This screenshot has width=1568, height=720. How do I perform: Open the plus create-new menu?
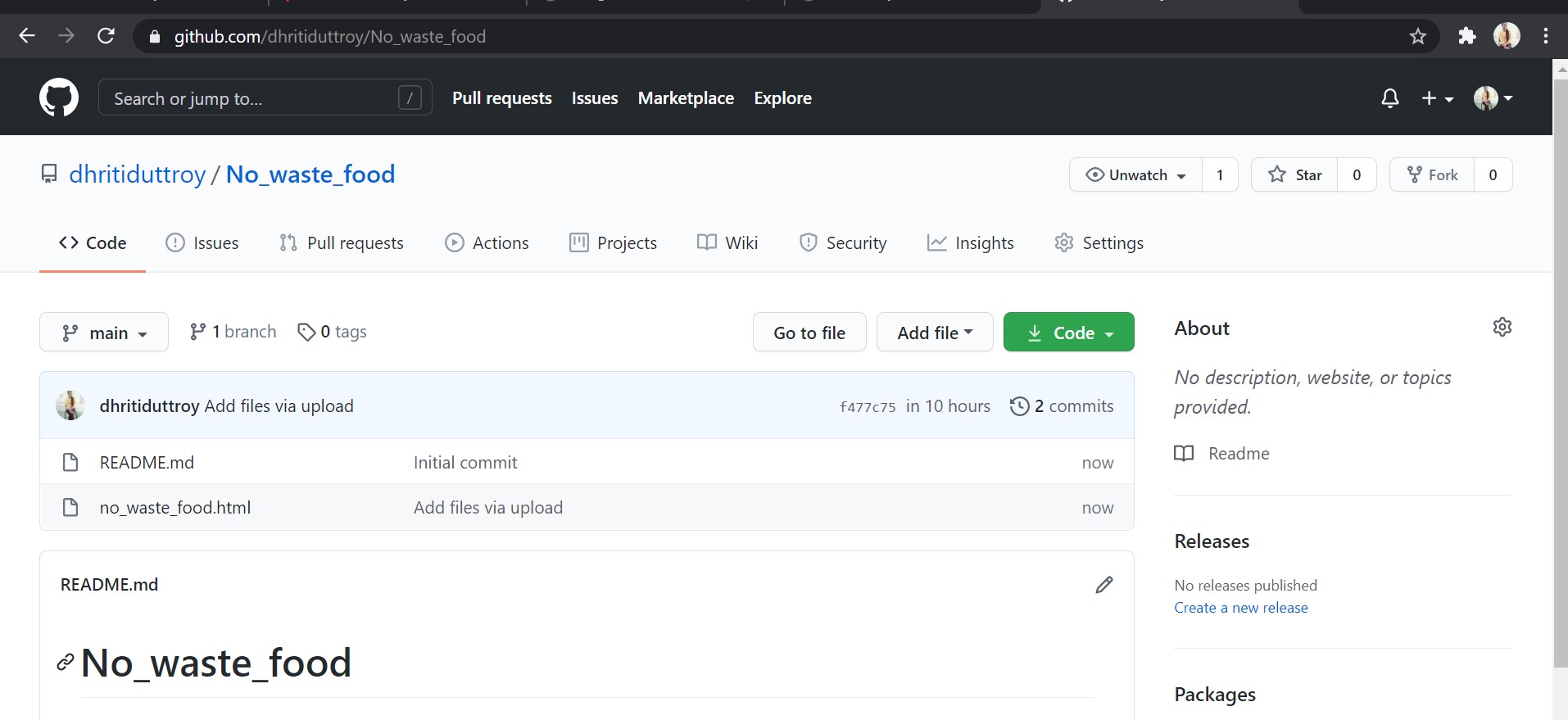(1437, 98)
